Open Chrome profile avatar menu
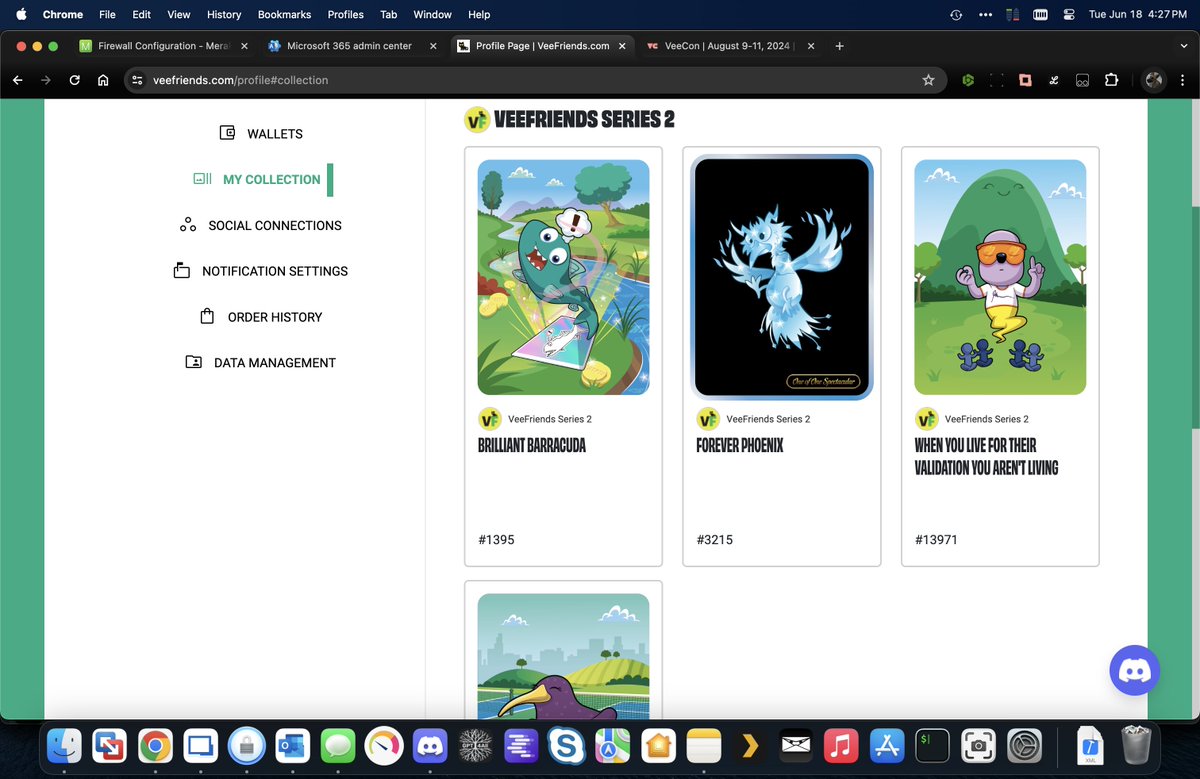This screenshot has height=779, width=1200. (x=1154, y=80)
